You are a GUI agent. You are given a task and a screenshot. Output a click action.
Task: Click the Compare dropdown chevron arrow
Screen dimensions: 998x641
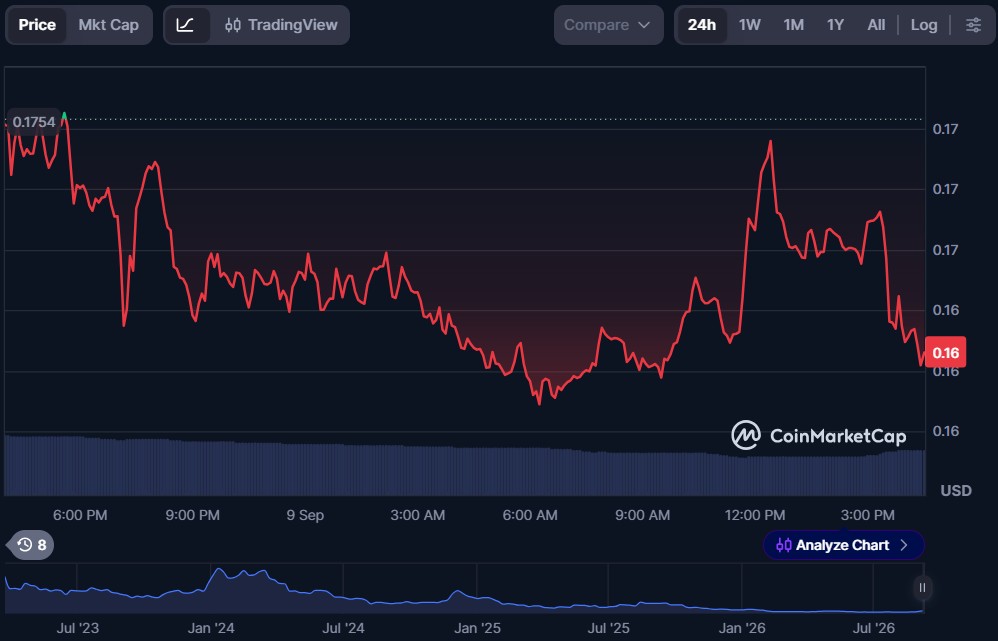pyautogui.click(x=644, y=25)
